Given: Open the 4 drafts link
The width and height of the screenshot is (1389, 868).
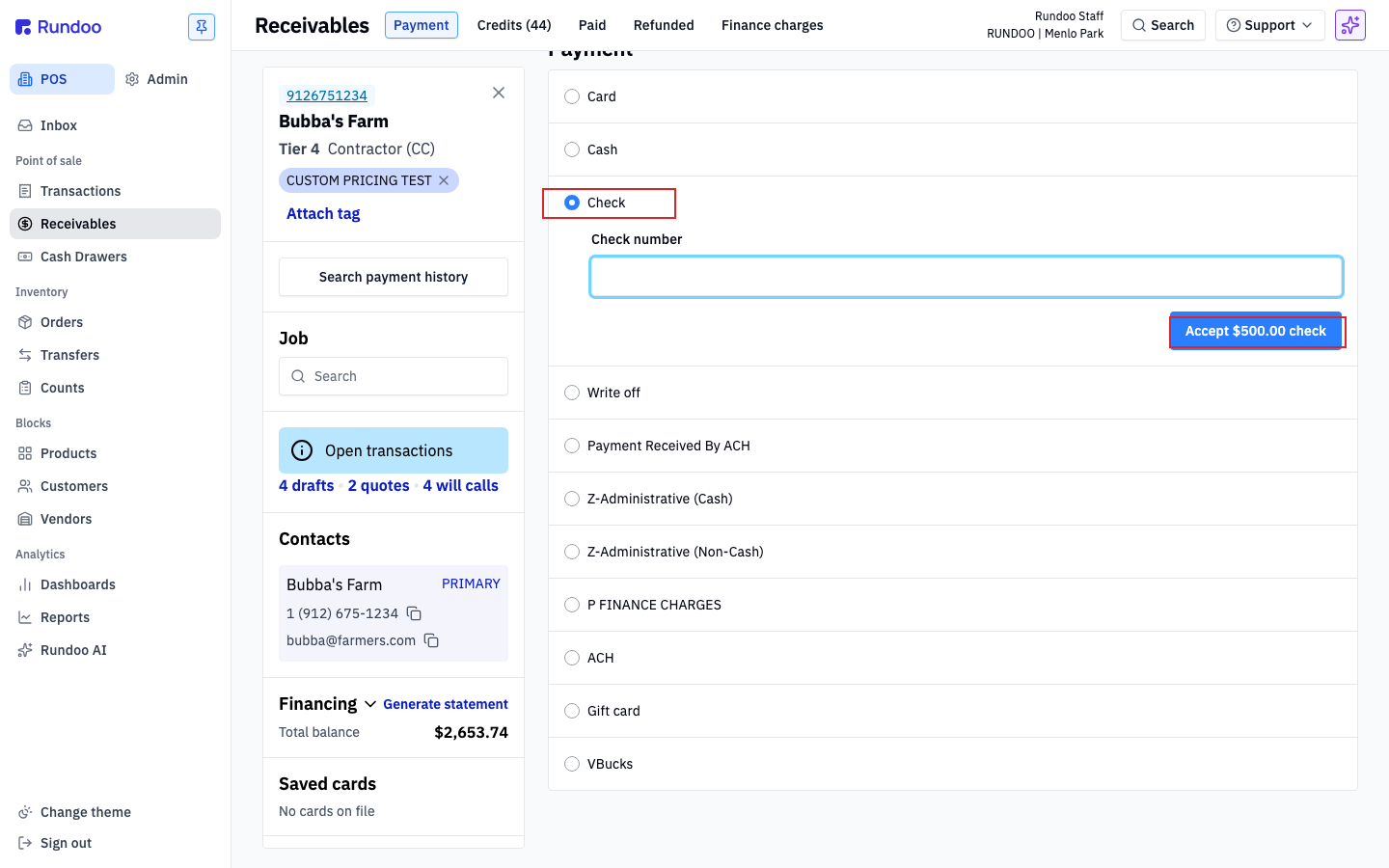Looking at the screenshot, I should [307, 486].
